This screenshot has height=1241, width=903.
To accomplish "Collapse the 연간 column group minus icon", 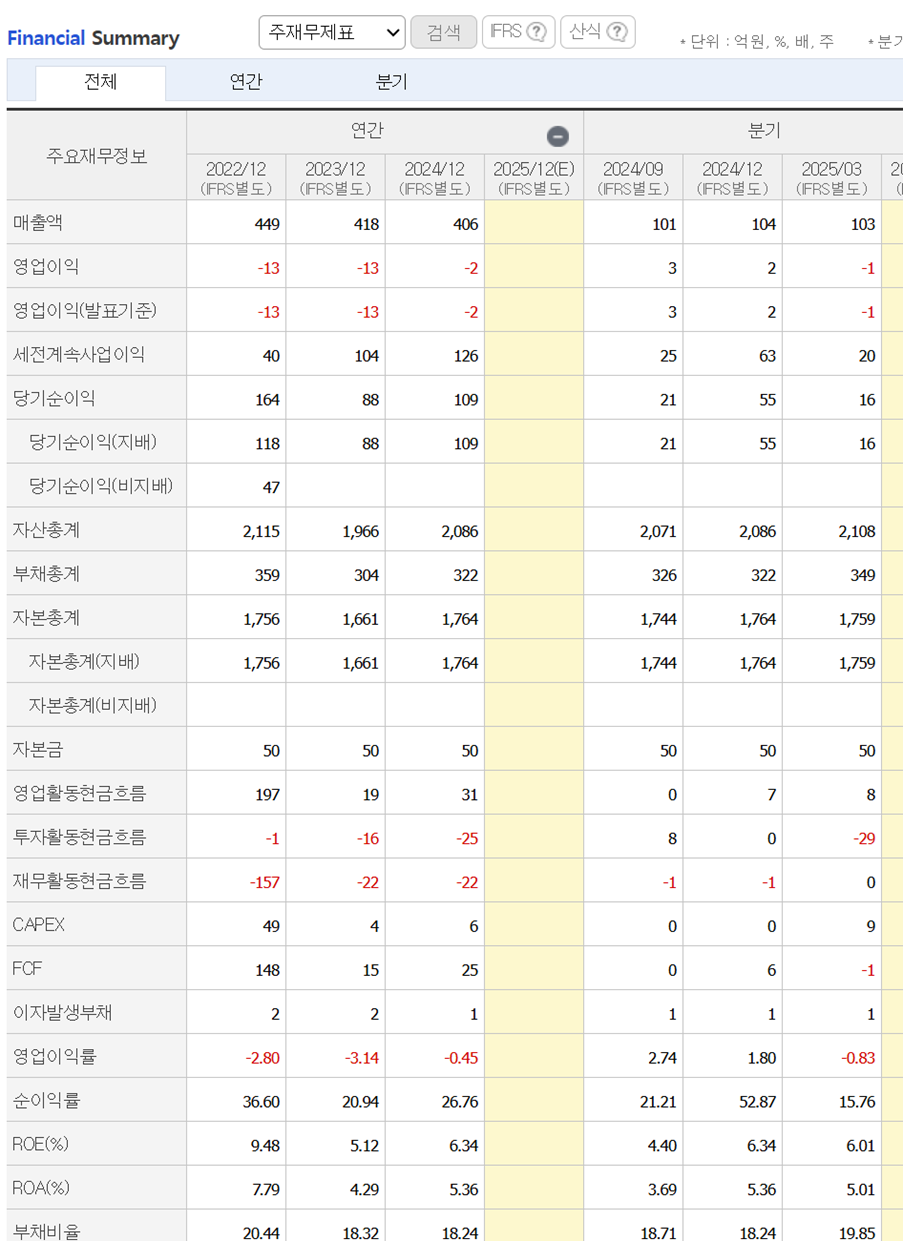I will (x=557, y=134).
